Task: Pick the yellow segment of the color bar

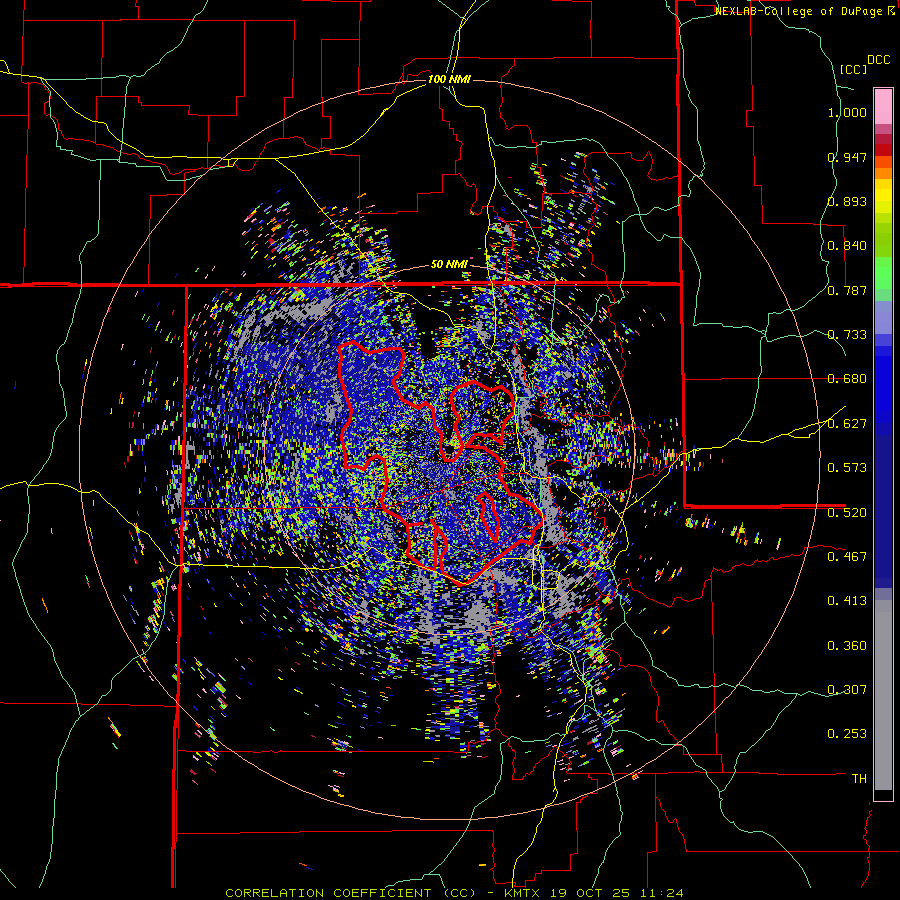Action: point(883,196)
